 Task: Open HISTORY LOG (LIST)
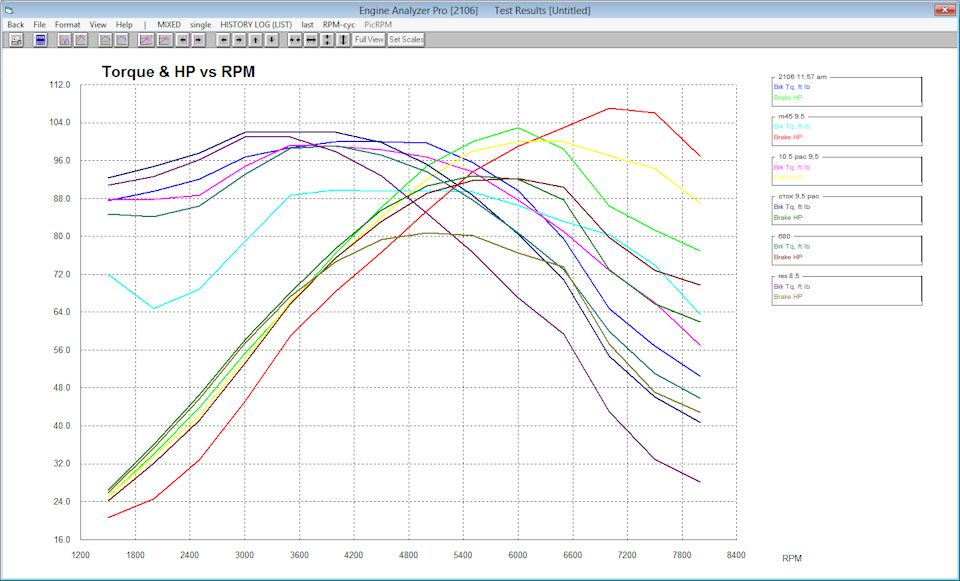(256, 24)
